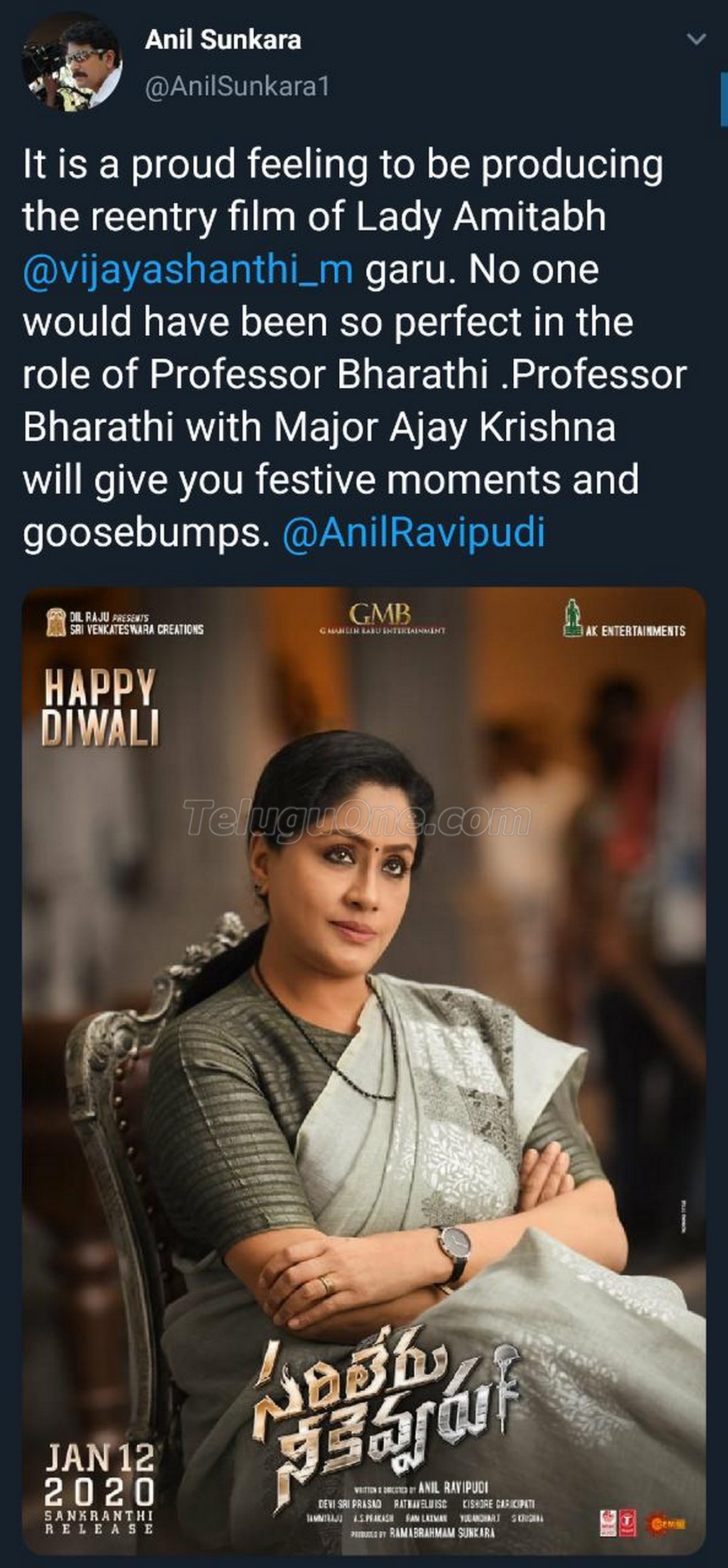
Task: Click the Happy Diwali text on poster
Action: point(100,708)
